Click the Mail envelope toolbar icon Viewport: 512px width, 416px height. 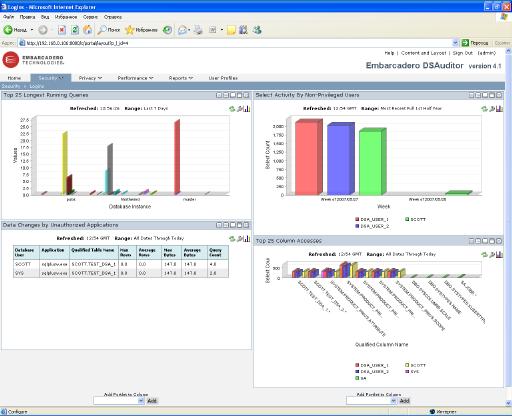tap(182, 30)
